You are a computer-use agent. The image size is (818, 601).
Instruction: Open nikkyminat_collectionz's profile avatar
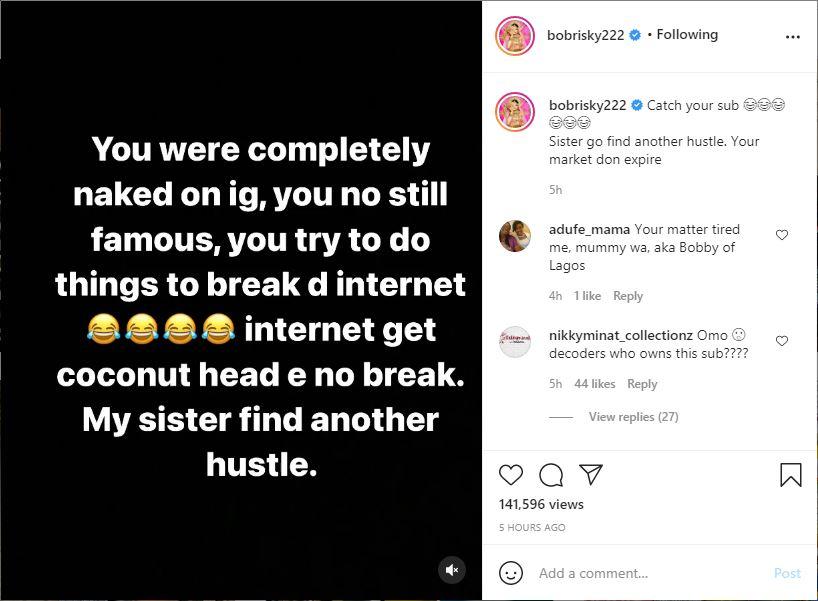click(515, 342)
